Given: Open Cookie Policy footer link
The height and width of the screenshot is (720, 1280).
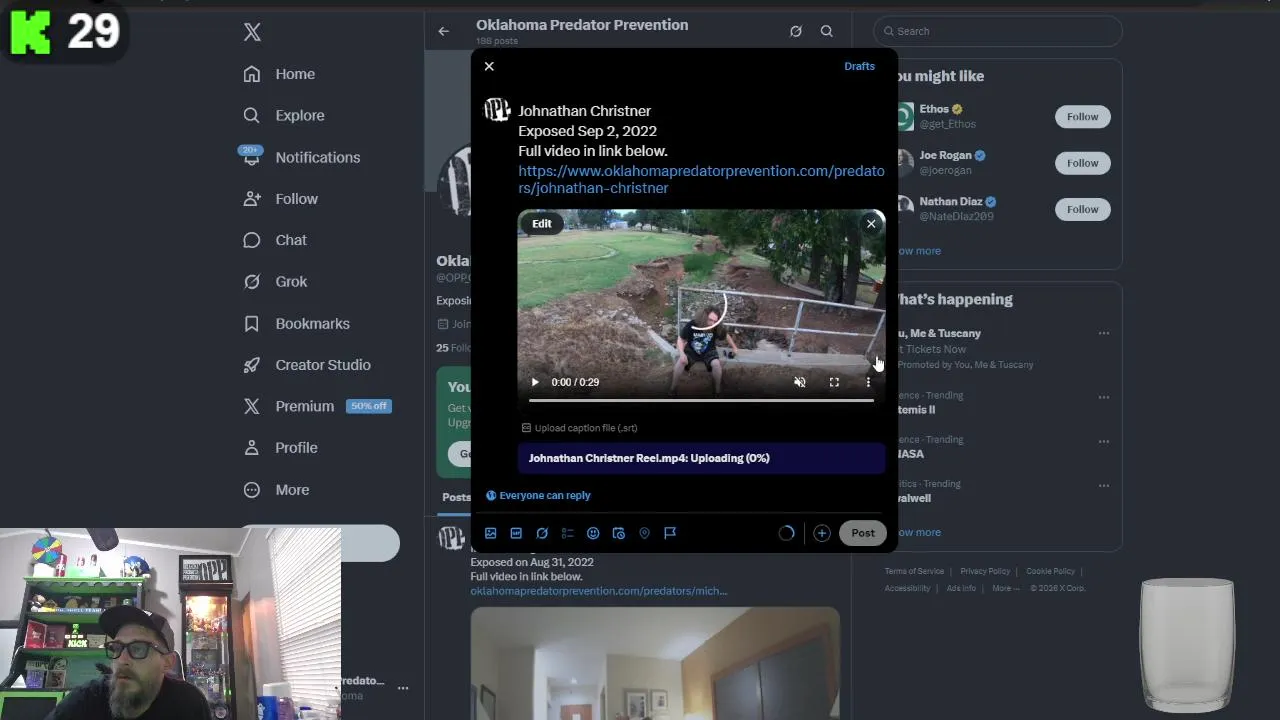Looking at the screenshot, I should [1050, 571].
